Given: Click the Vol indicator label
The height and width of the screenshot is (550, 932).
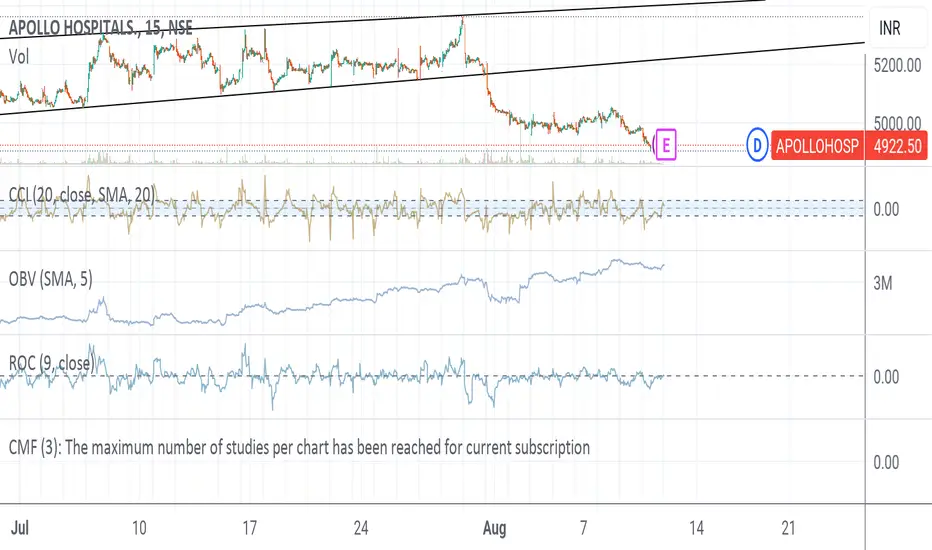Looking at the screenshot, I should pyautogui.click(x=19, y=57).
